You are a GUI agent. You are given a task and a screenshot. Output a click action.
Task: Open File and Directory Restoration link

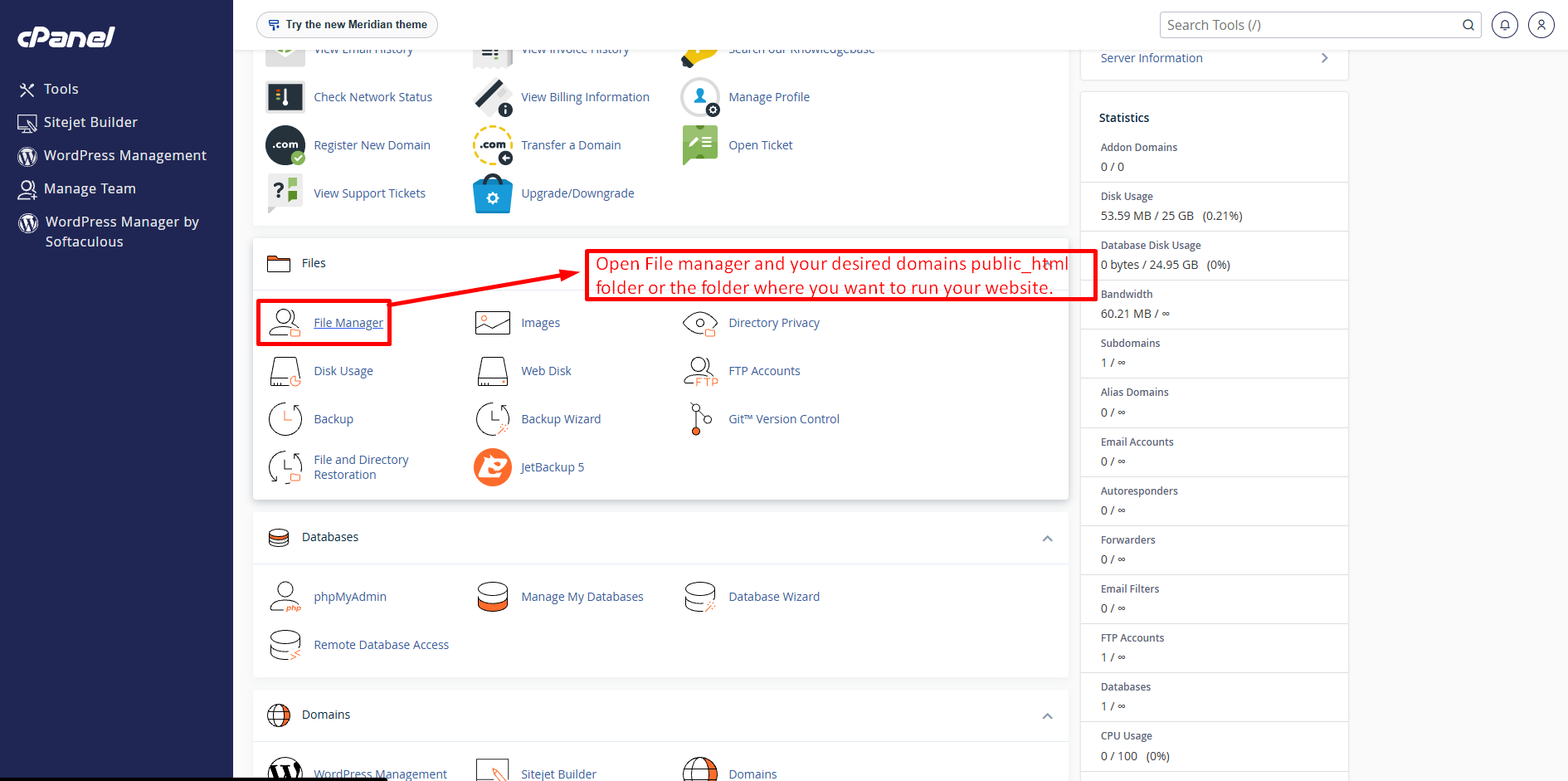pos(361,467)
